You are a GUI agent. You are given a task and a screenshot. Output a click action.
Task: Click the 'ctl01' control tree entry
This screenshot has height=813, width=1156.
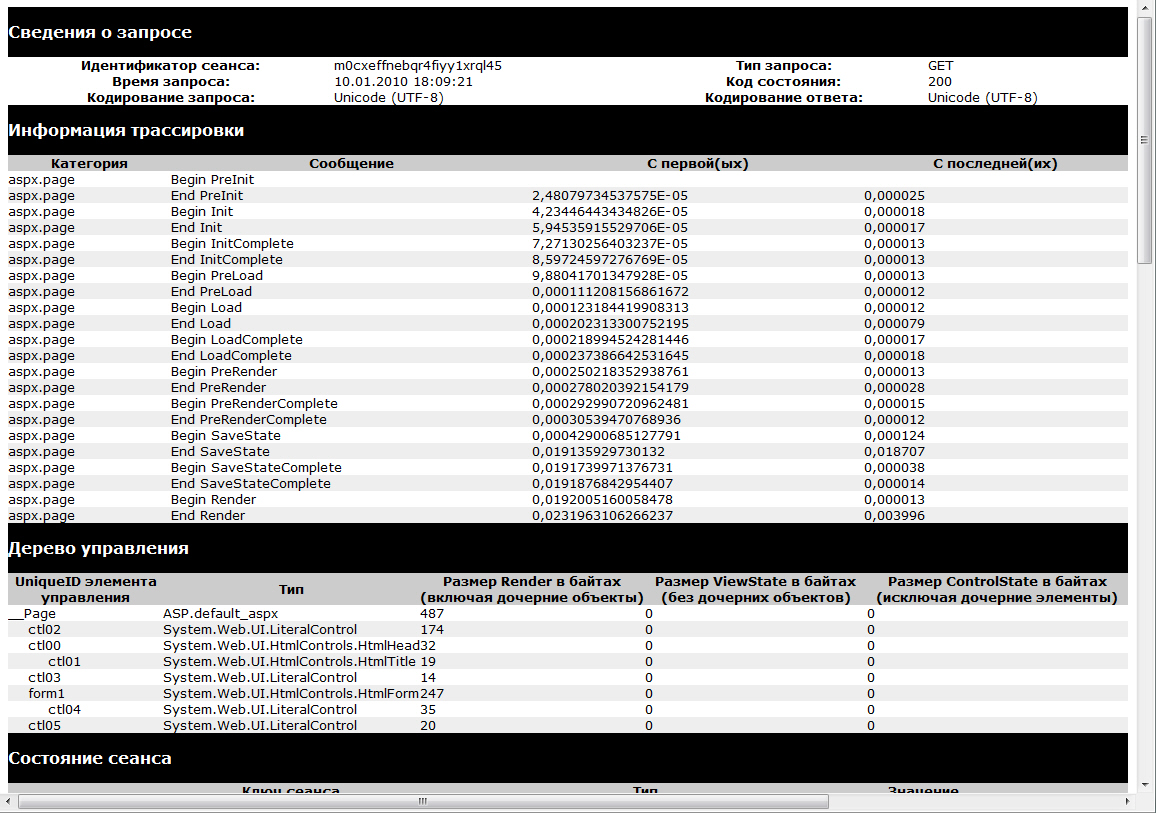(65, 662)
